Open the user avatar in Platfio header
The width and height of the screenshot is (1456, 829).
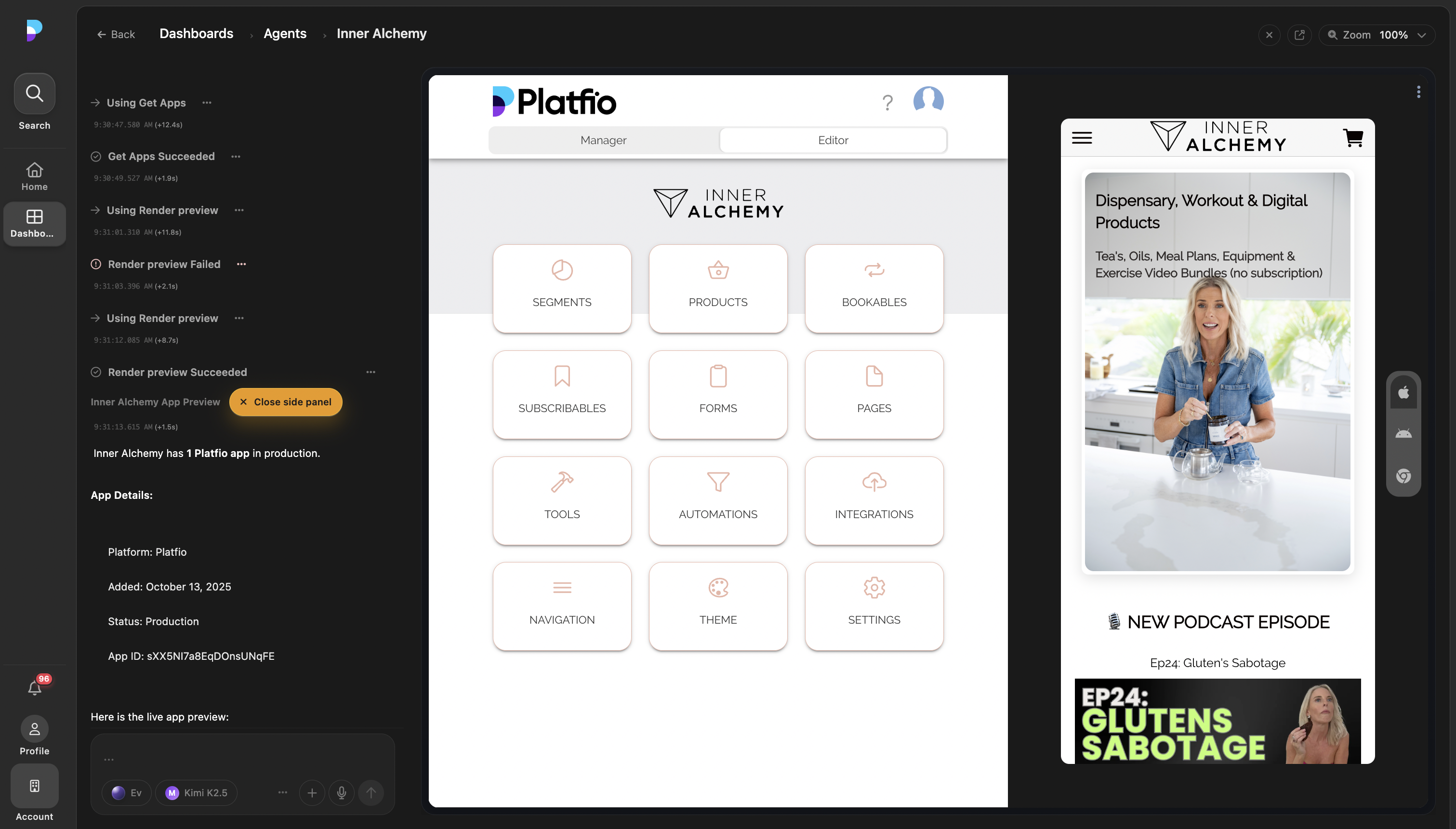[x=928, y=101]
